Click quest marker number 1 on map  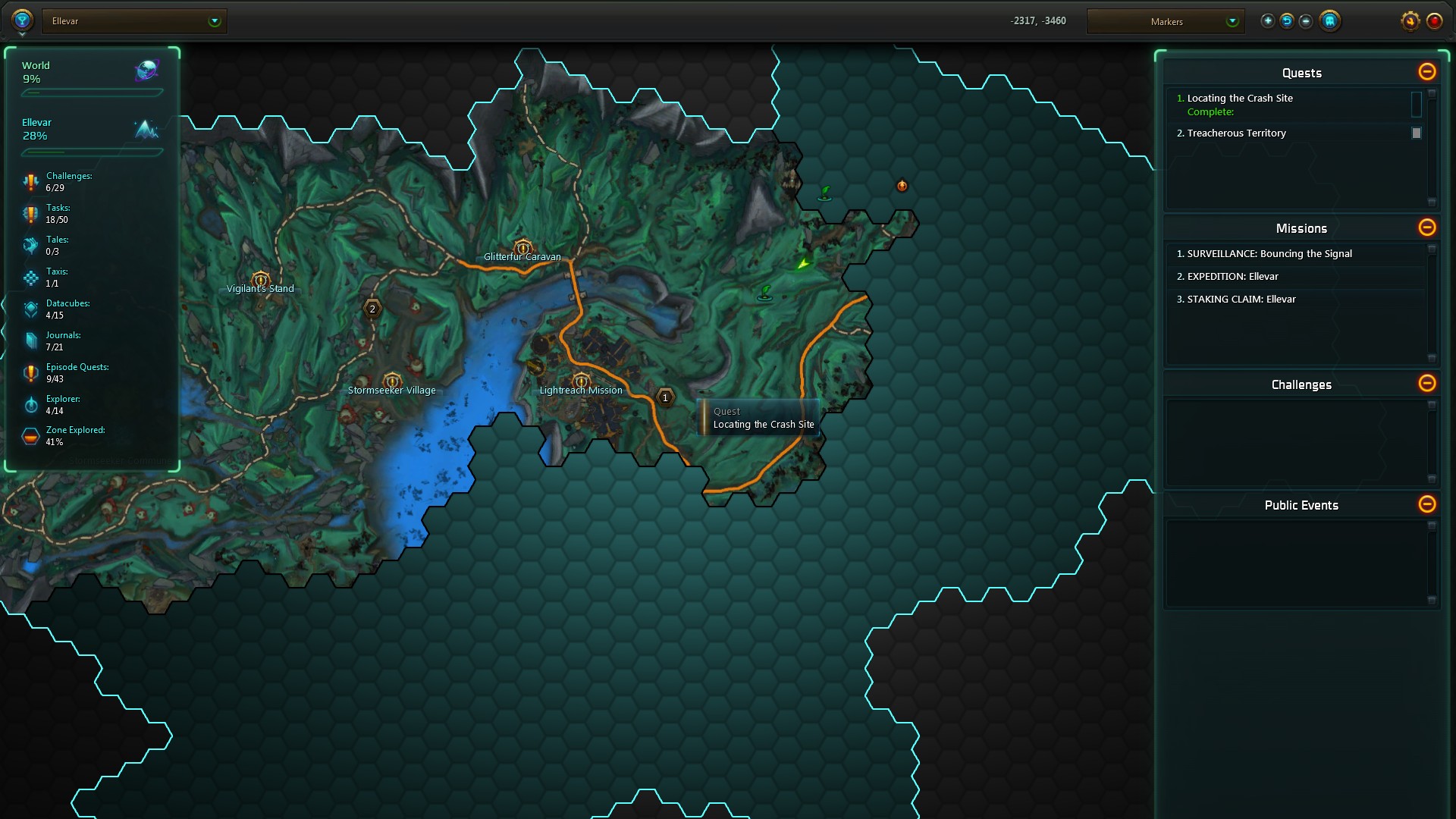(x=665, y=397)
